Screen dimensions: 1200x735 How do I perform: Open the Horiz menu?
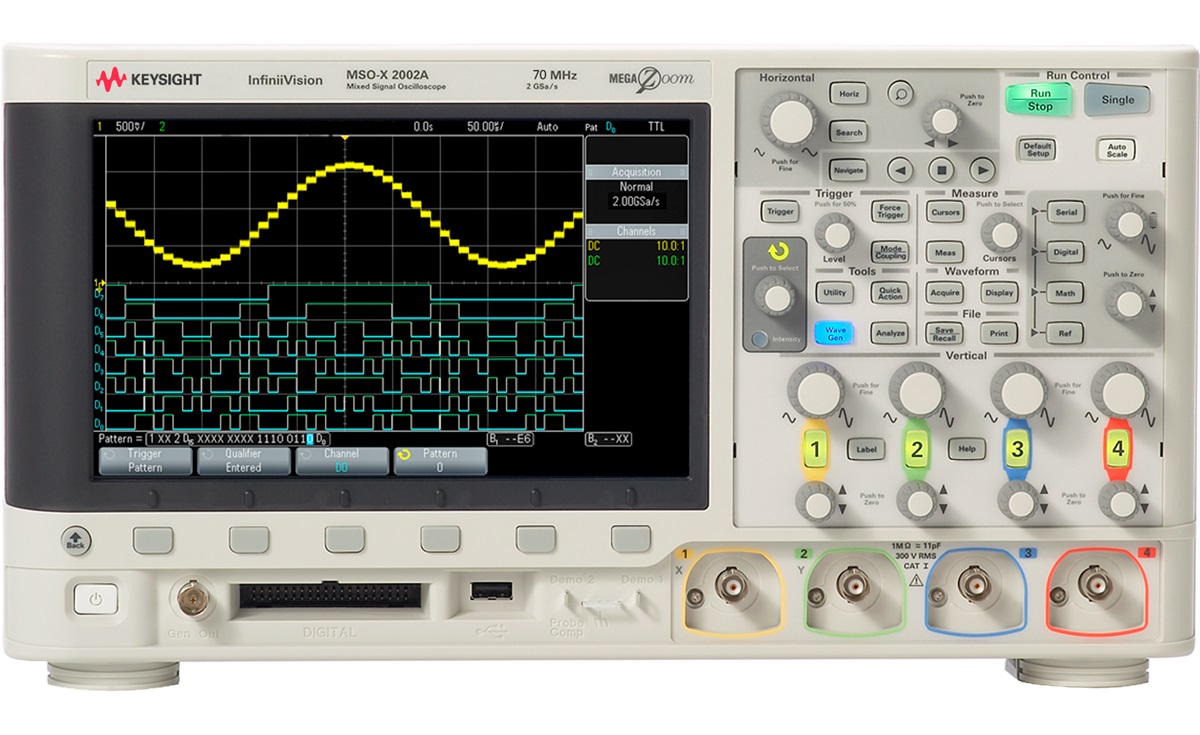pos(848,93)
